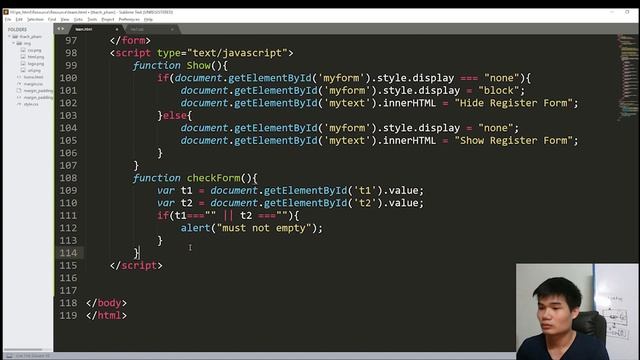
Task: Click the text/javascript type attribute value
Action: pyautogui.click(x=237, y=53)
